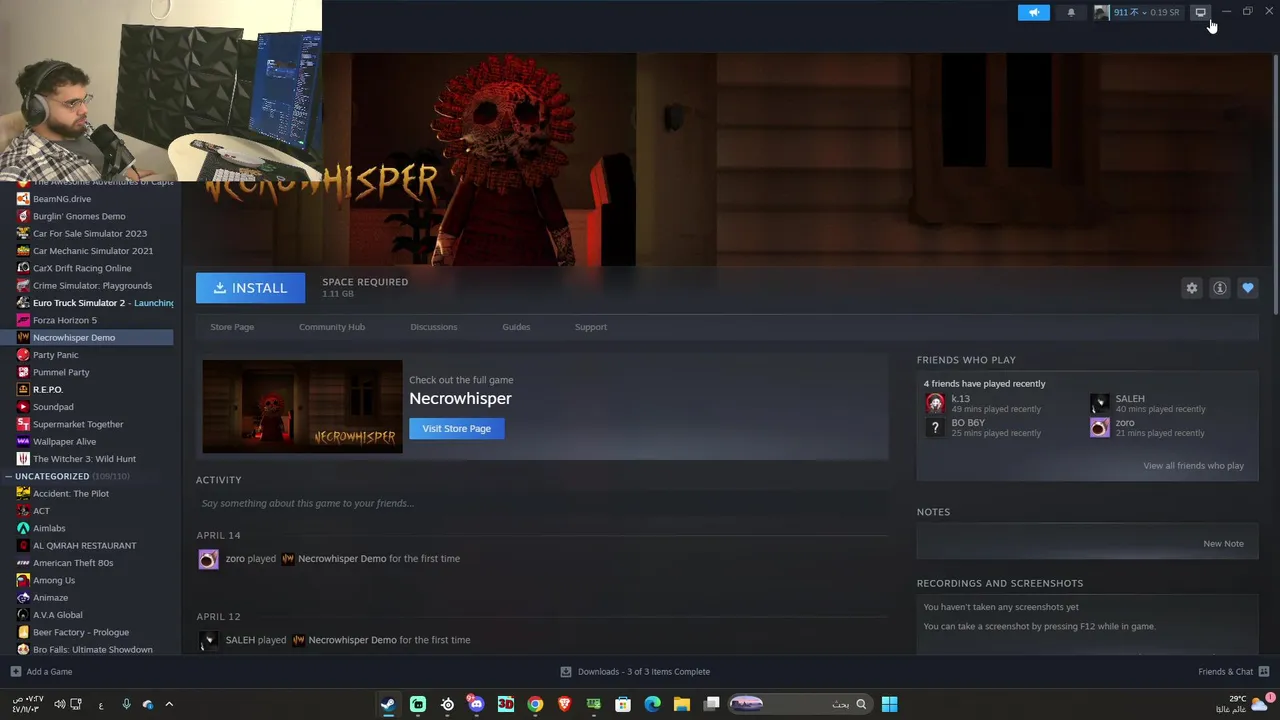The image size is (1280, 720).
Task: Open friend zoro's avatar in friends panel
Action: click(x=1099, y=427)
